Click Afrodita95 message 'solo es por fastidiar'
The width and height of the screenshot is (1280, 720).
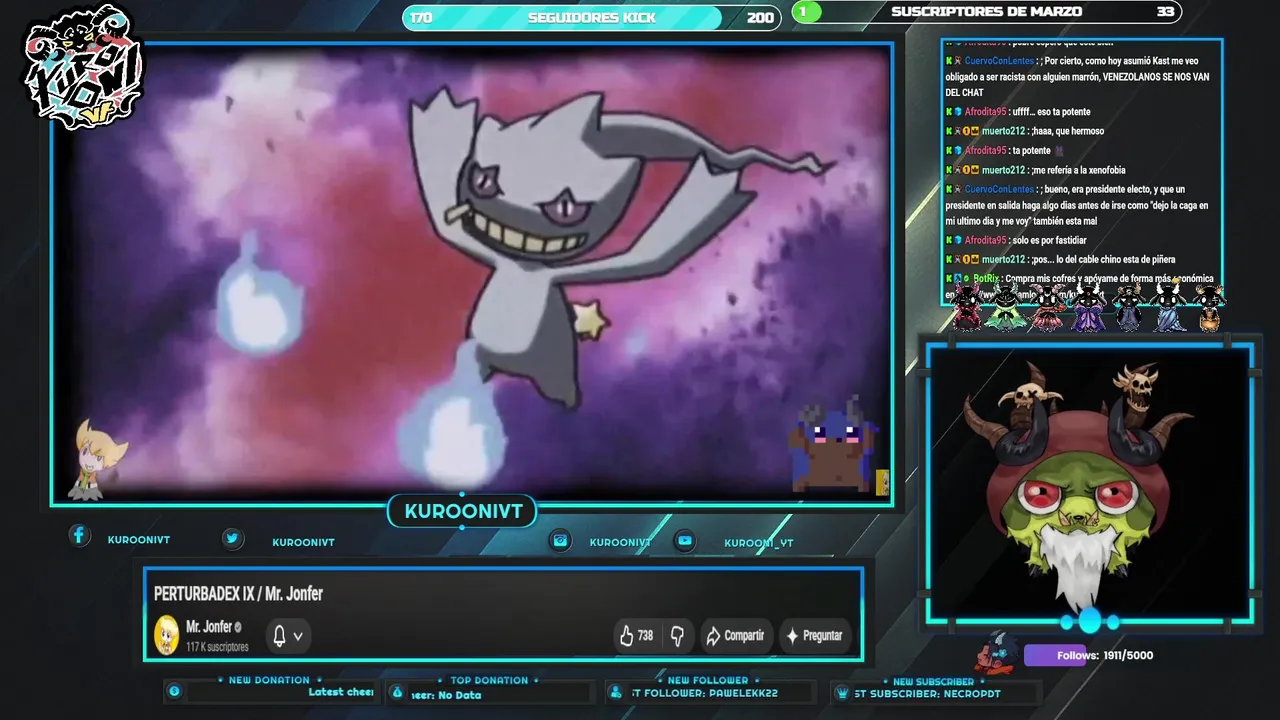(1016, 240)
